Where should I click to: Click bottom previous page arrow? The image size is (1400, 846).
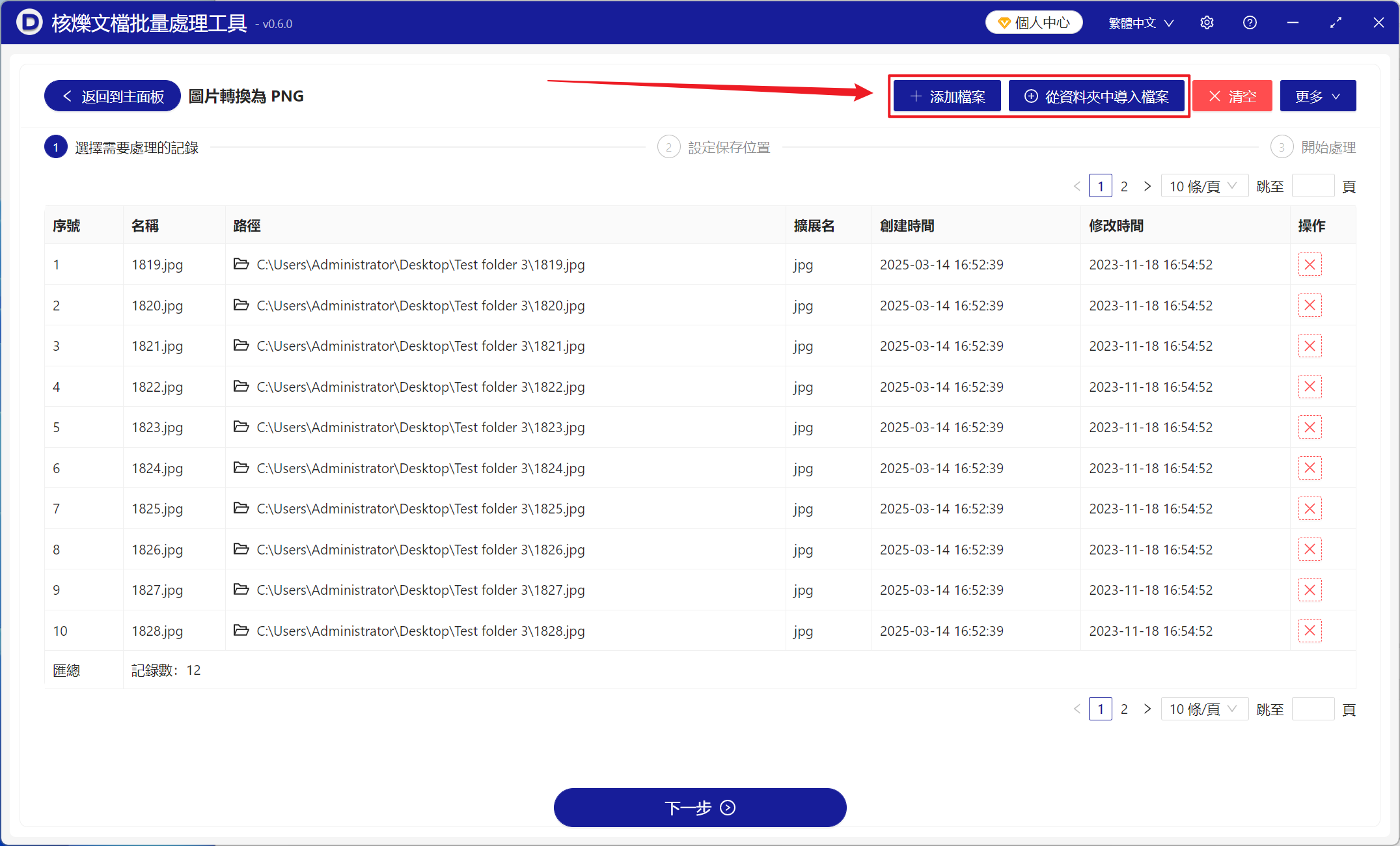point(1077,709)
